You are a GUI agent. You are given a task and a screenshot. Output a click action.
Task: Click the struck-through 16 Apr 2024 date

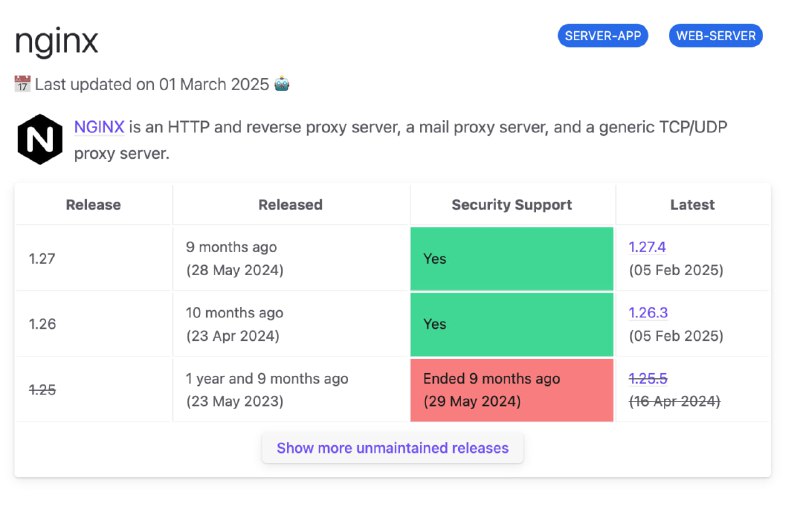click(674, 401)
